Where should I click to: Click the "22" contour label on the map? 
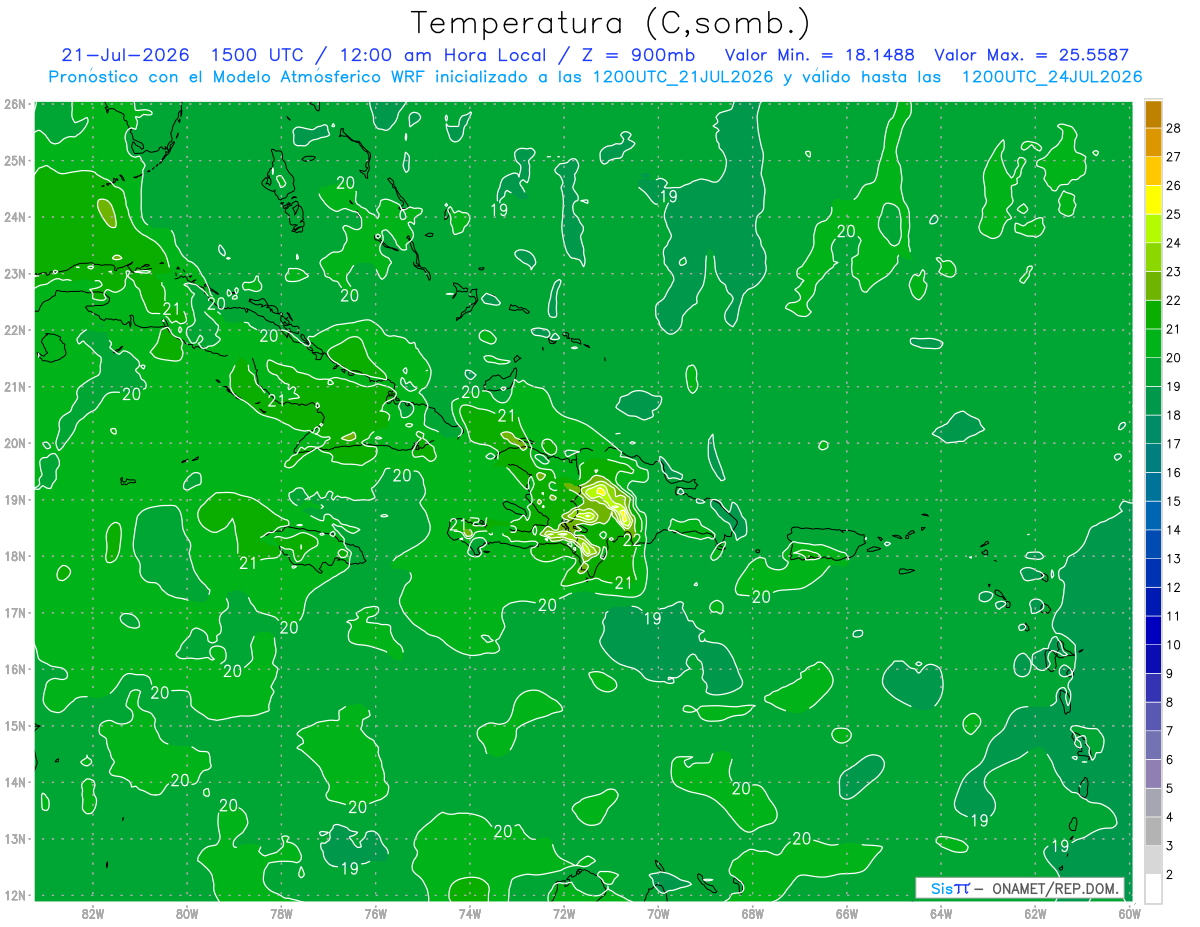[x=632, y=540]
